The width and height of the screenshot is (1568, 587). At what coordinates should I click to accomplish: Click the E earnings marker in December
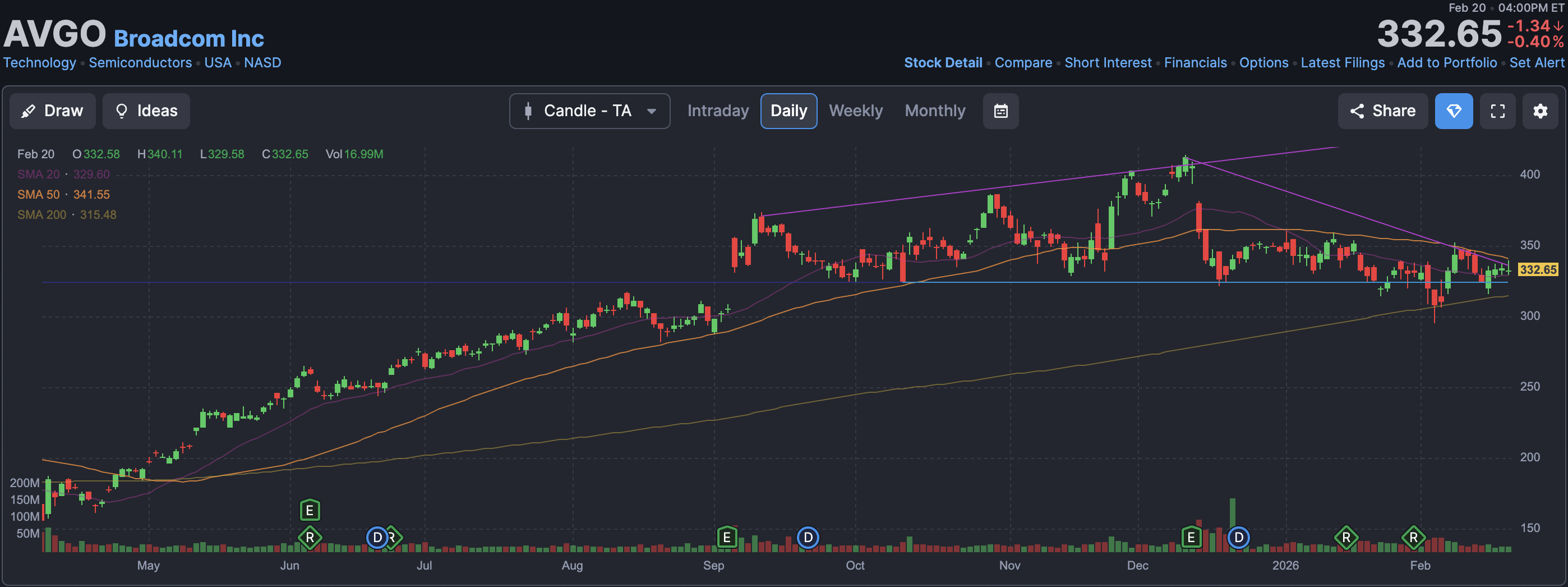coord(1191,538)
